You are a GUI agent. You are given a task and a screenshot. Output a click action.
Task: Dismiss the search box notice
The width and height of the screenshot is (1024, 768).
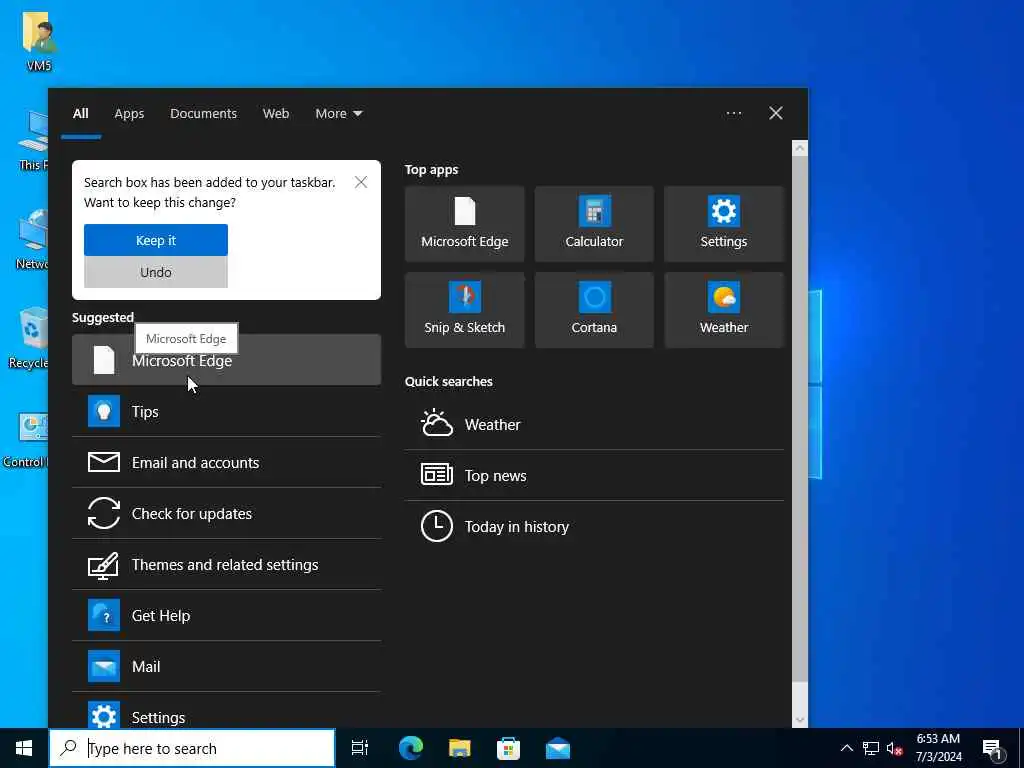(x=360, y=182)
